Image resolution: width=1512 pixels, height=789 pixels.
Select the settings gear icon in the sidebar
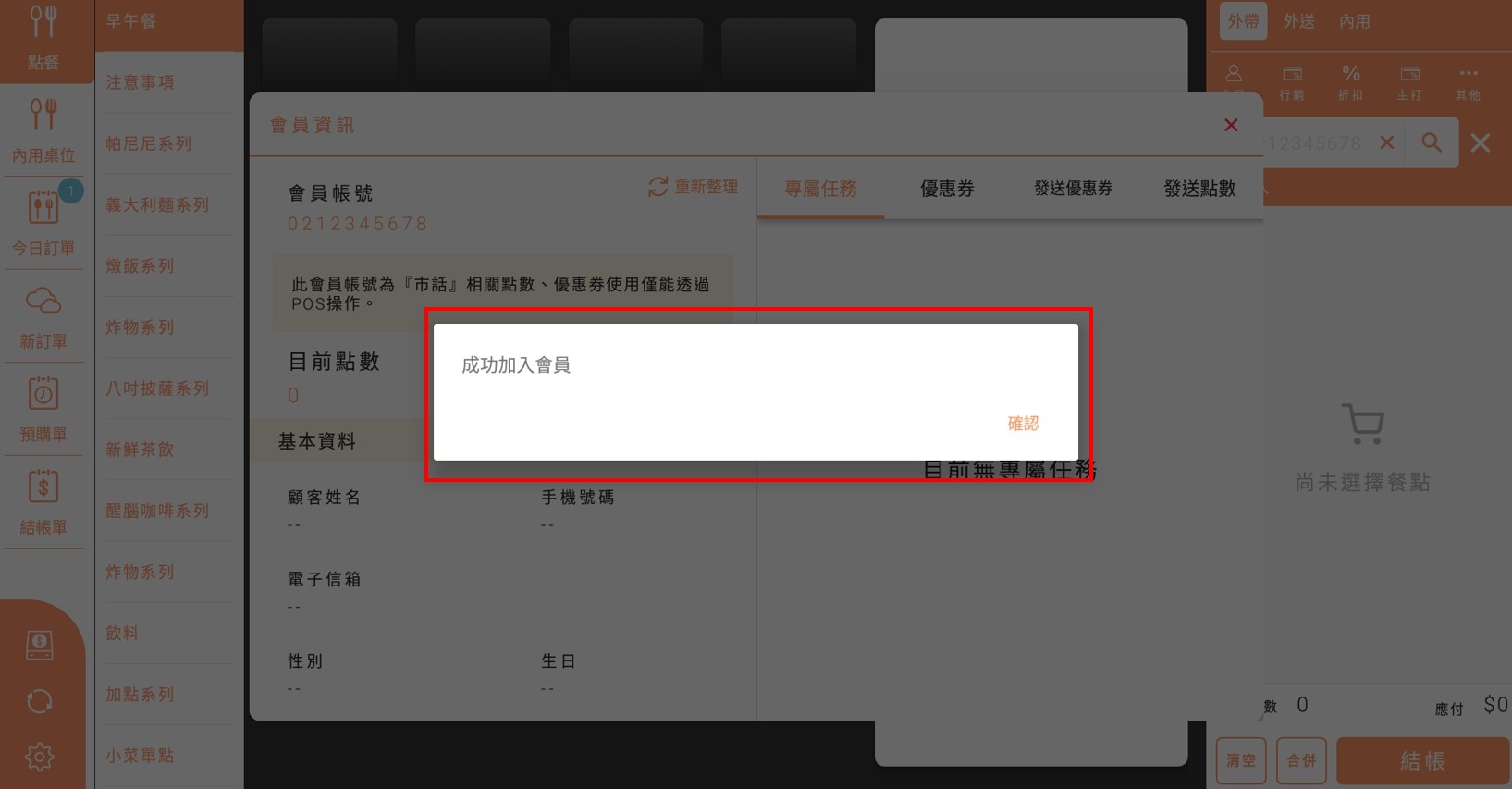tap(40, 757)
